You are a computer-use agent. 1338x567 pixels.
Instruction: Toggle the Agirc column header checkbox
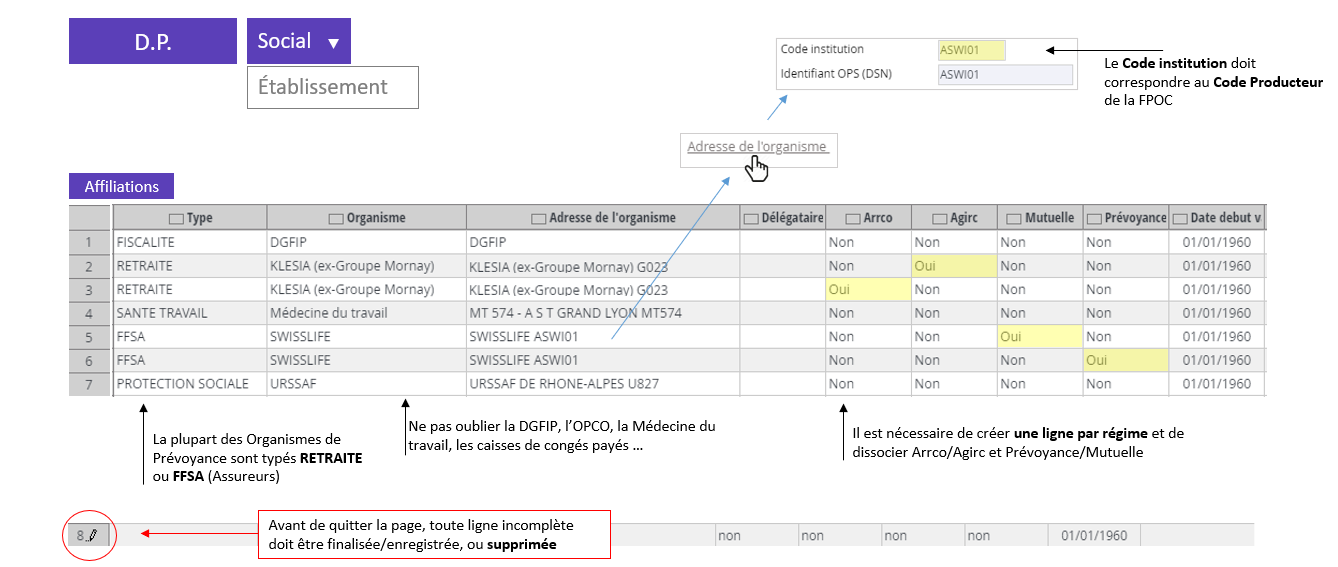click(x=939, y=218)
